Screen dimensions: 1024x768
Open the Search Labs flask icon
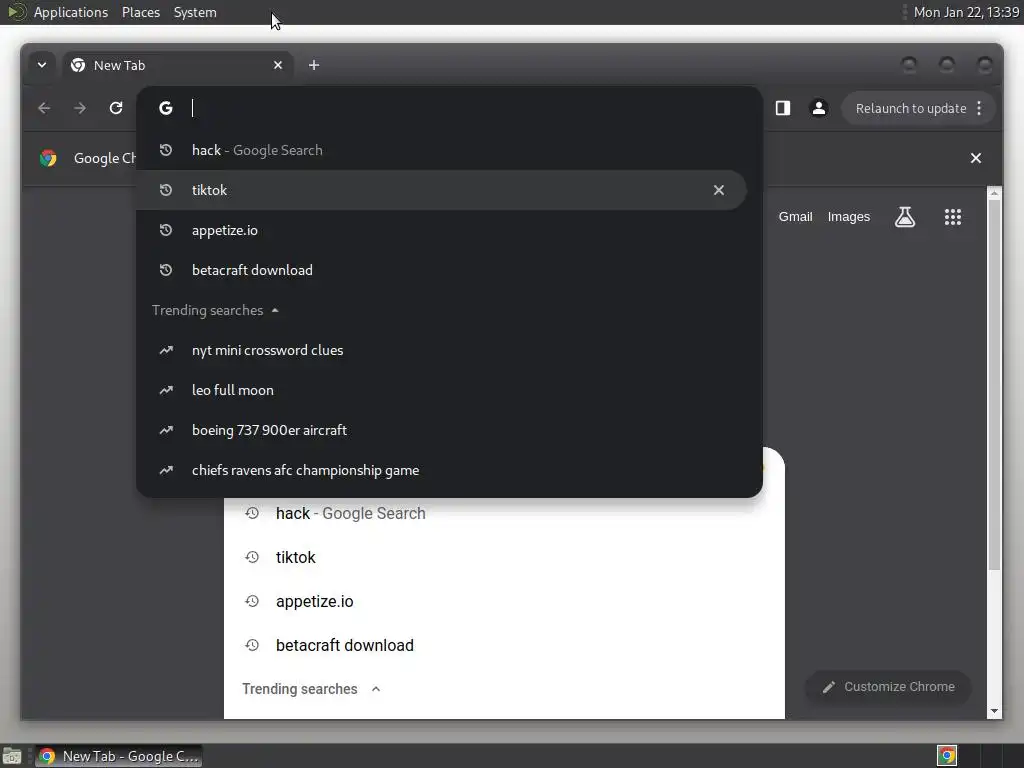[x=904, y=217]
